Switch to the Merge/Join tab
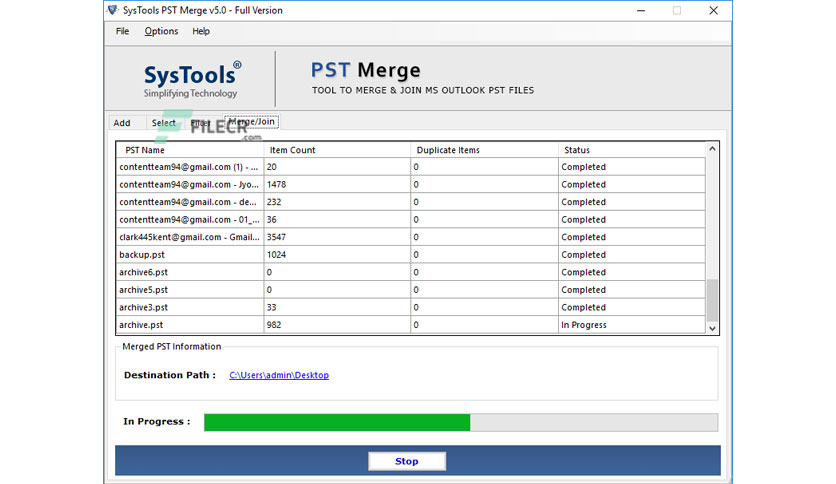The width and height of the screenshot is (836, 484). (251, 122)
